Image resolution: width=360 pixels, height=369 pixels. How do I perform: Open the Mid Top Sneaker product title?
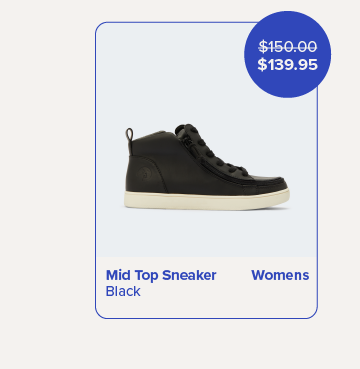click(161, 275)
